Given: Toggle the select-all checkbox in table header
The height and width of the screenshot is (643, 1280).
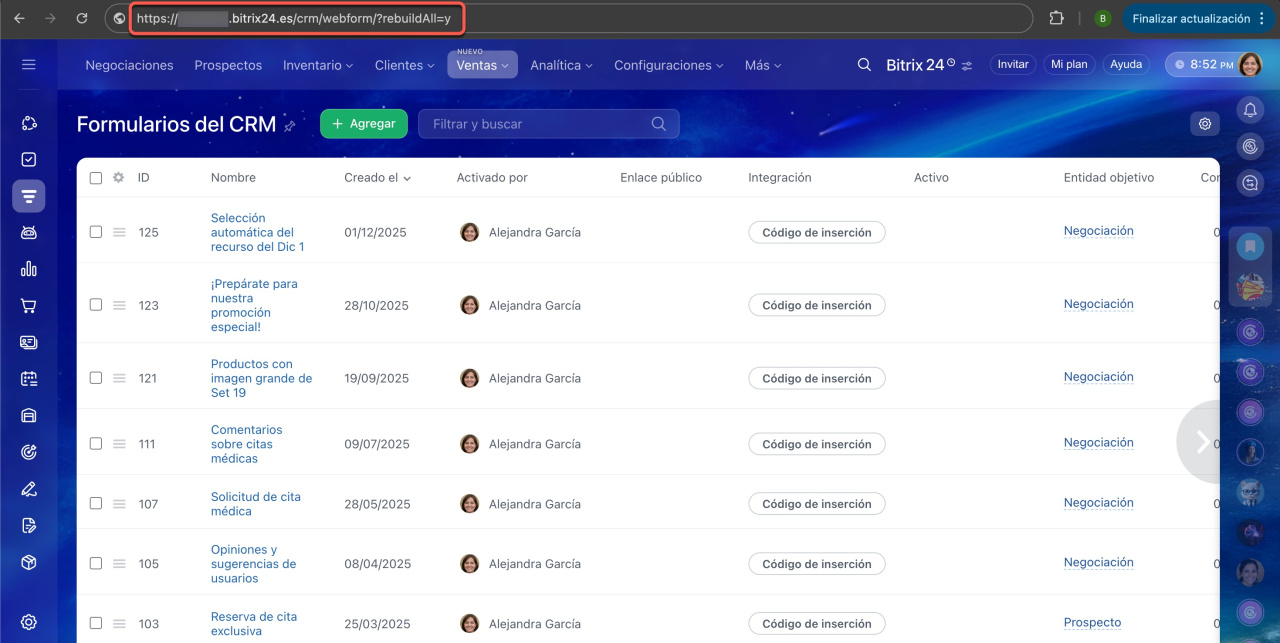Looking at the screenshot, I should point(96,178).
